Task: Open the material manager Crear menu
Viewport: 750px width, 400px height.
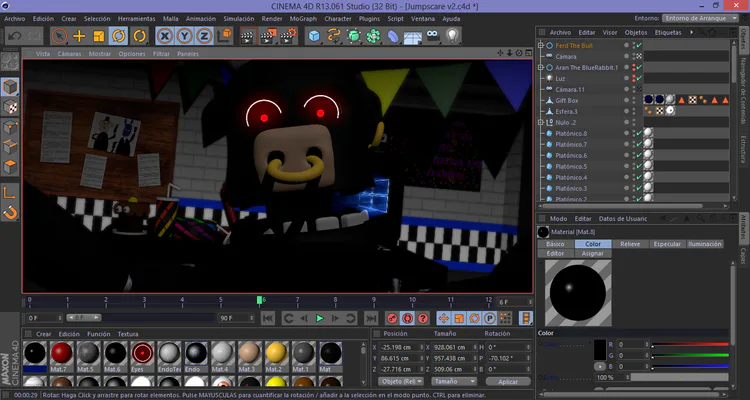Action: [x=44, y=334]
